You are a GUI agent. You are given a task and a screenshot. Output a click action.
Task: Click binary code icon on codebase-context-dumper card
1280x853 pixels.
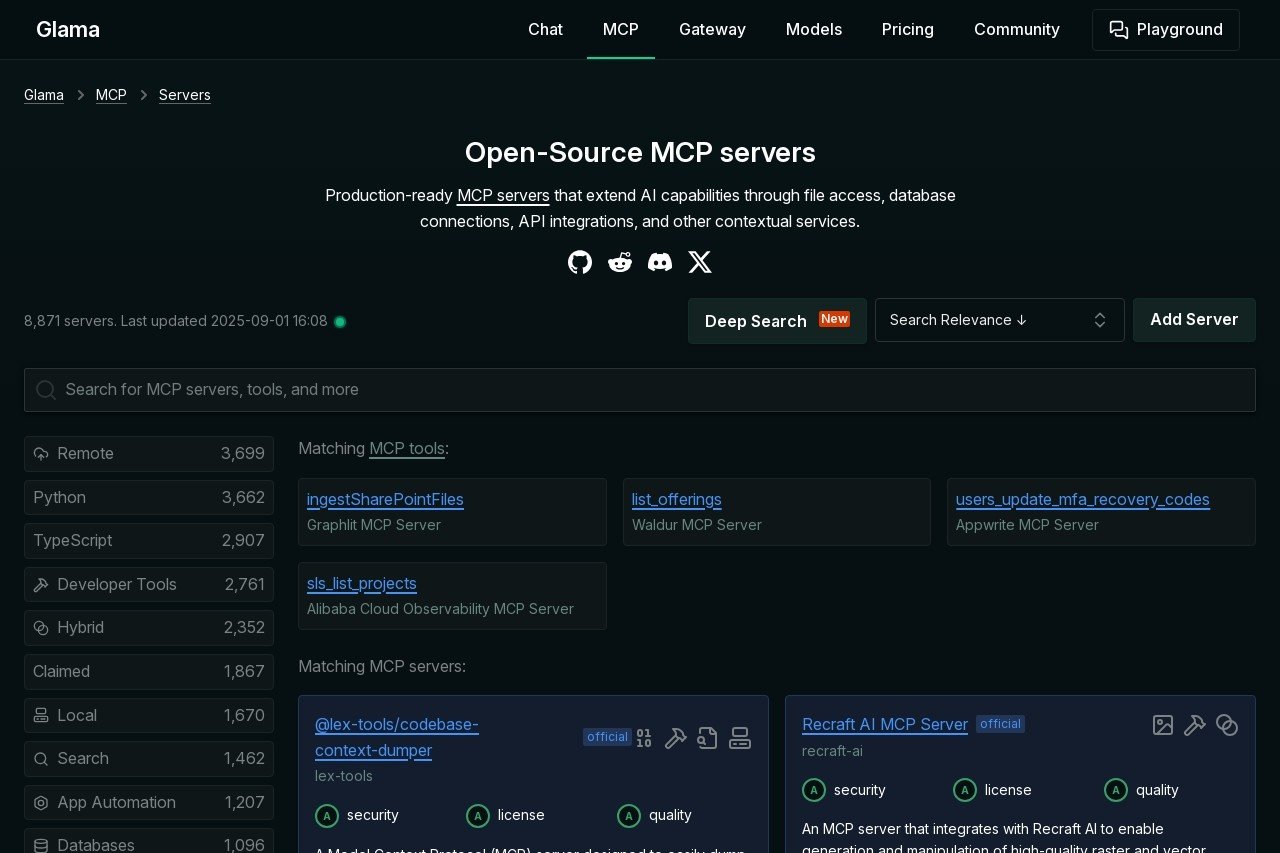click(x=644, y=738)
